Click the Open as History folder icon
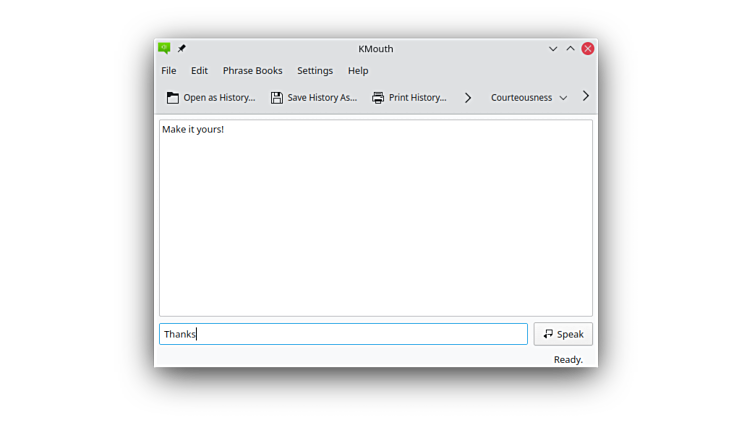This screenshot has height=423, width=752. coord(173,98)
